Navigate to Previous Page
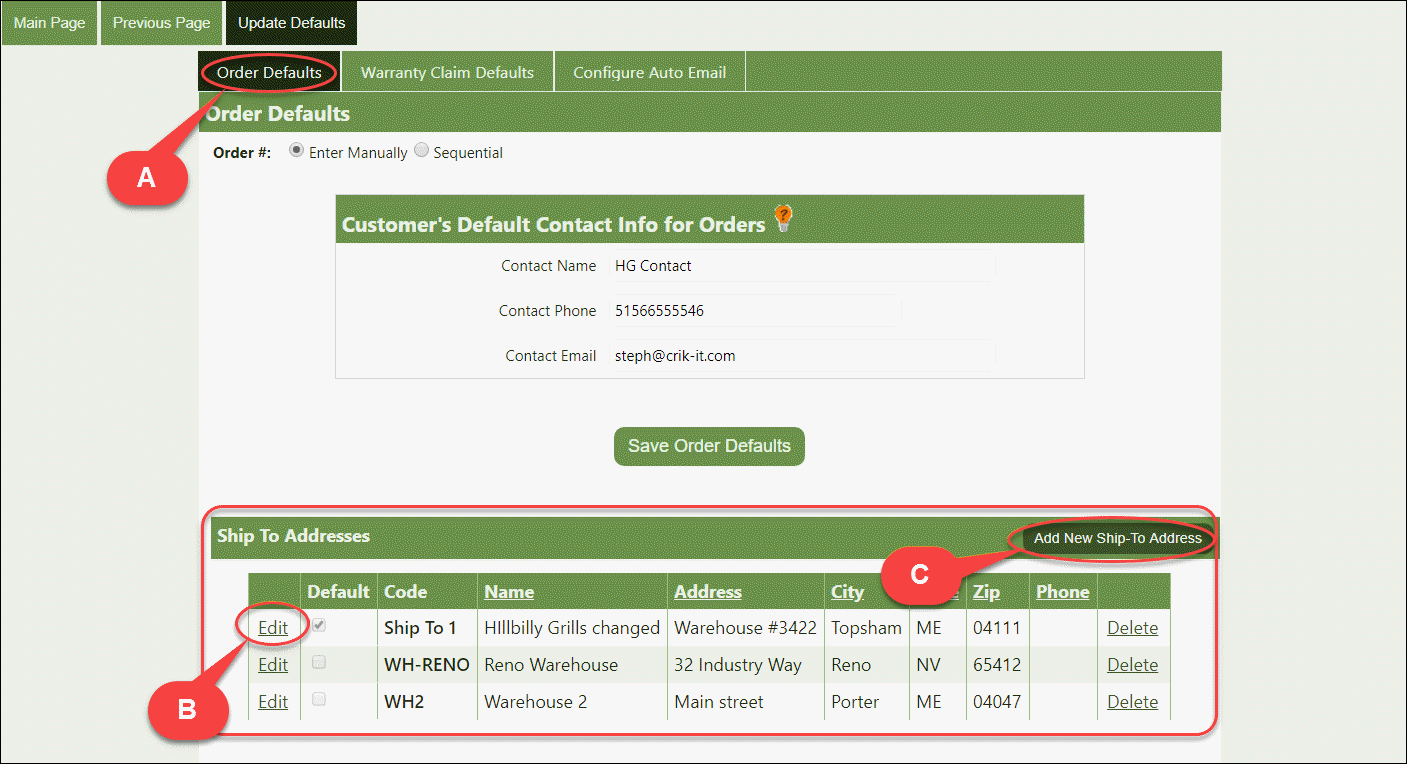 point(161,23)
